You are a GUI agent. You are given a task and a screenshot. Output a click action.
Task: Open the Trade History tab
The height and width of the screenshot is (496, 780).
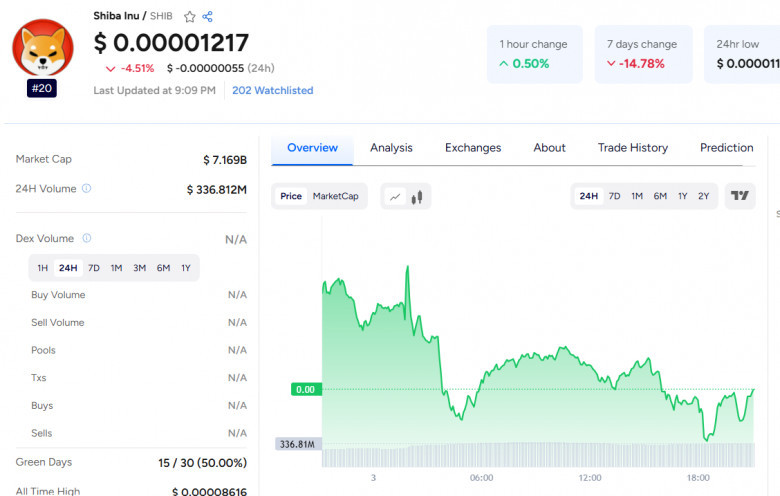(633, 148)
